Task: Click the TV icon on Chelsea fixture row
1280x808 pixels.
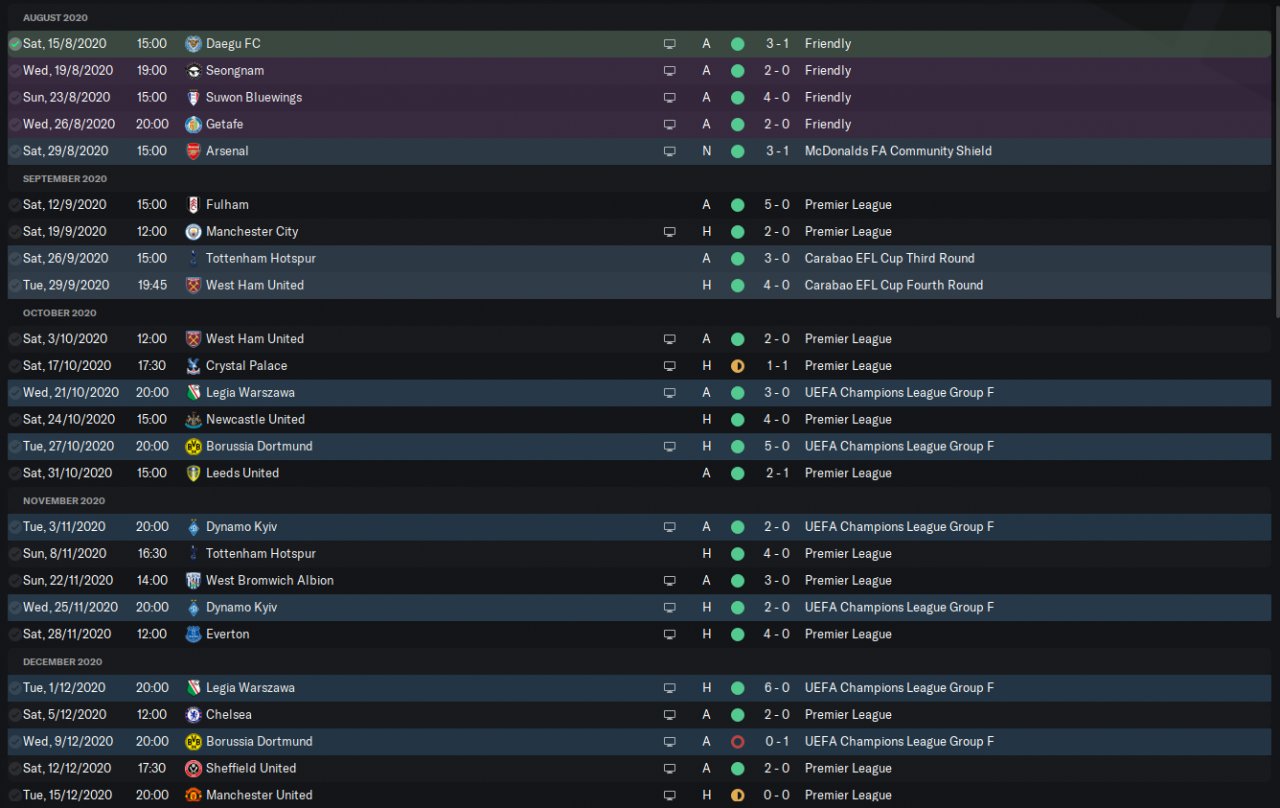Action: click(x=669, y=715)
